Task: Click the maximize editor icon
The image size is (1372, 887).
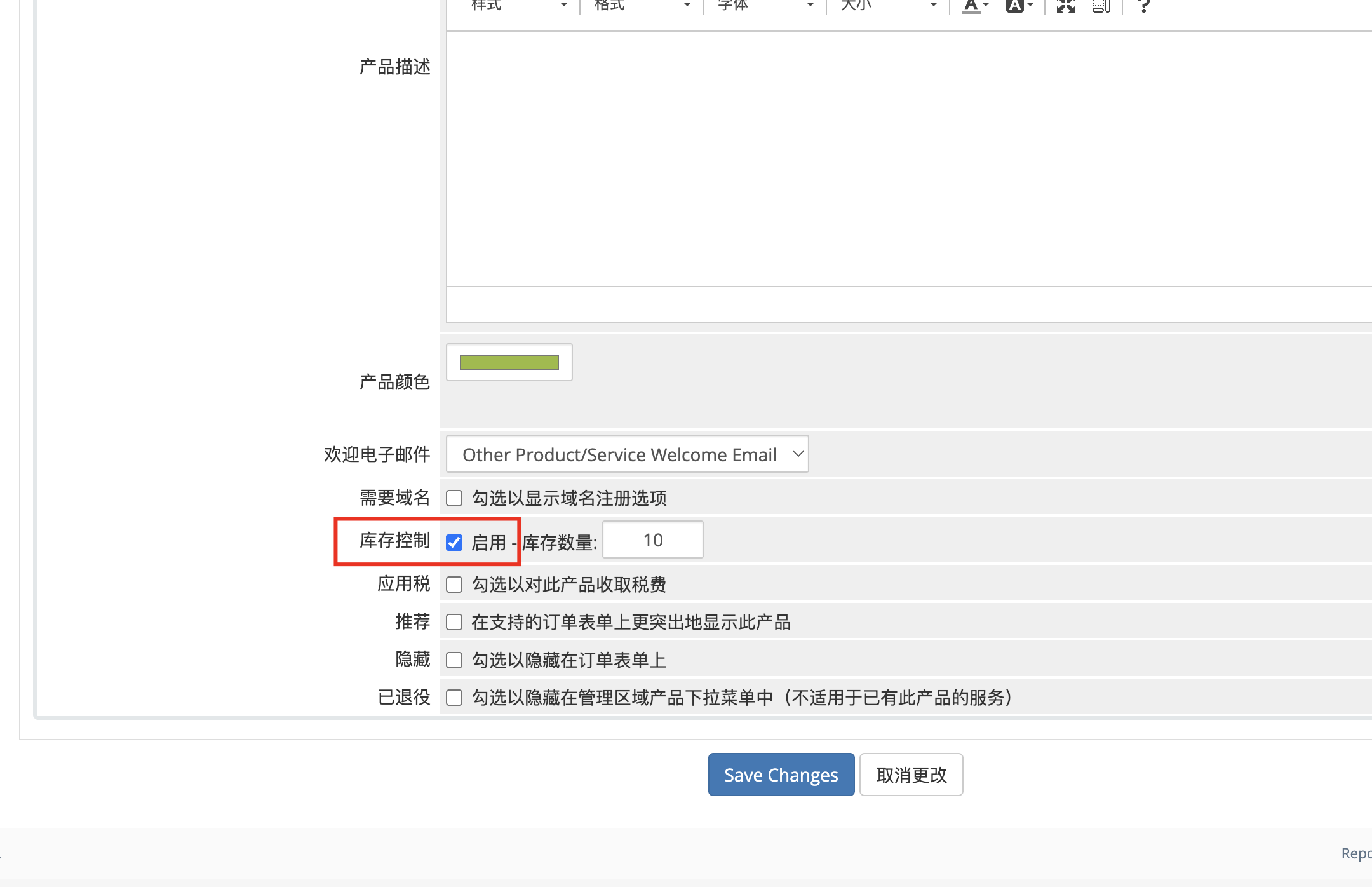Action: (1065, 6)
